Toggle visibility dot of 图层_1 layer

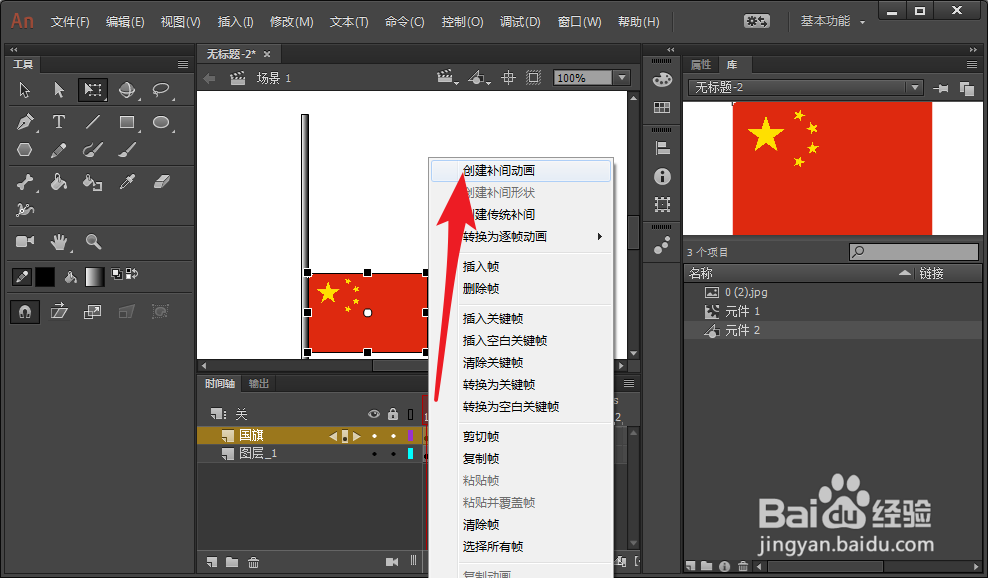tap(374, 454)
